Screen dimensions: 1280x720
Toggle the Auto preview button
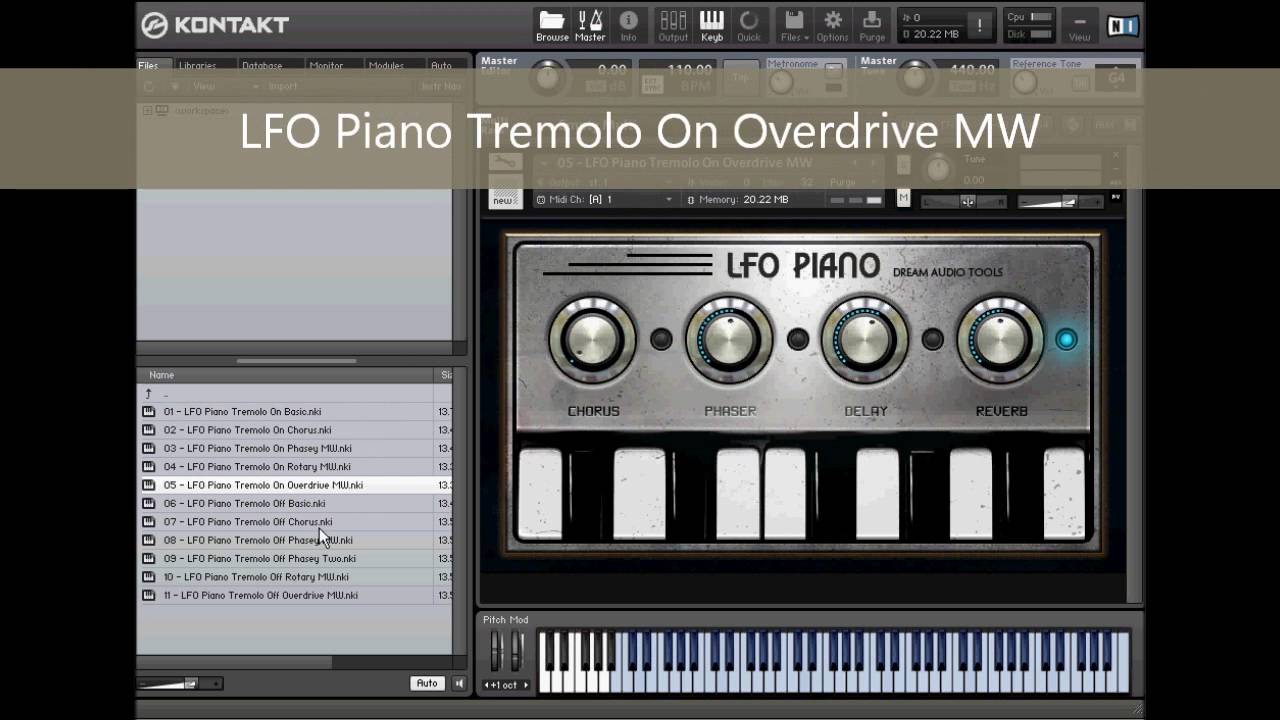click(x=427, y=684)
